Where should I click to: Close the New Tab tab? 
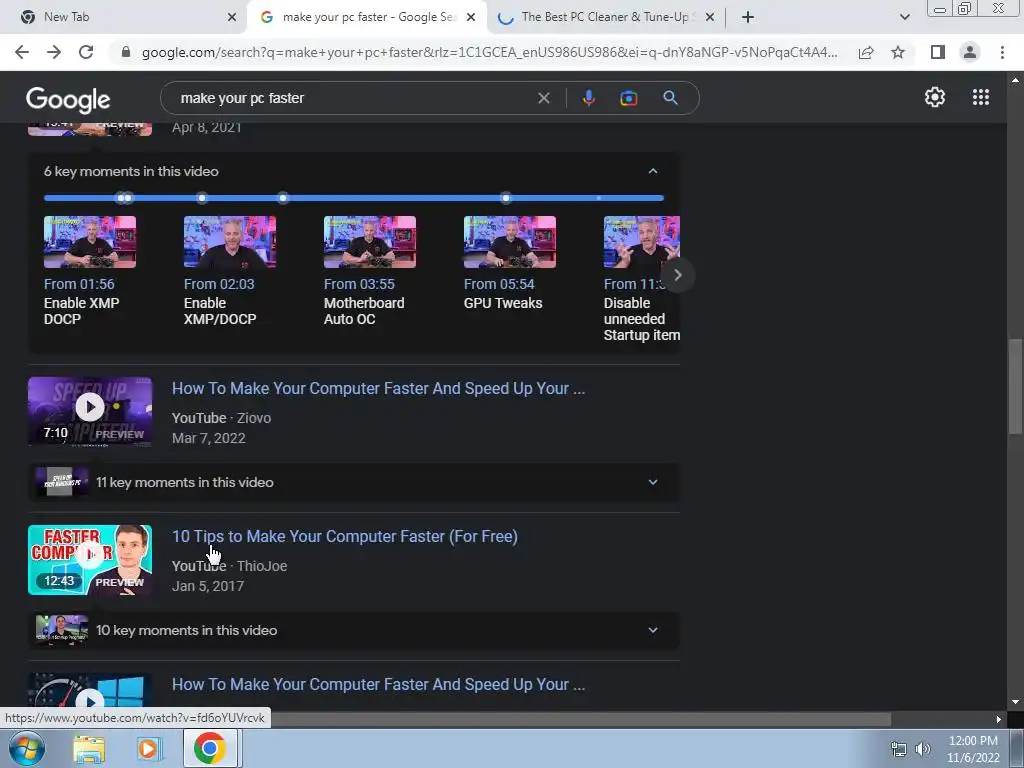(x=232, y=17)
